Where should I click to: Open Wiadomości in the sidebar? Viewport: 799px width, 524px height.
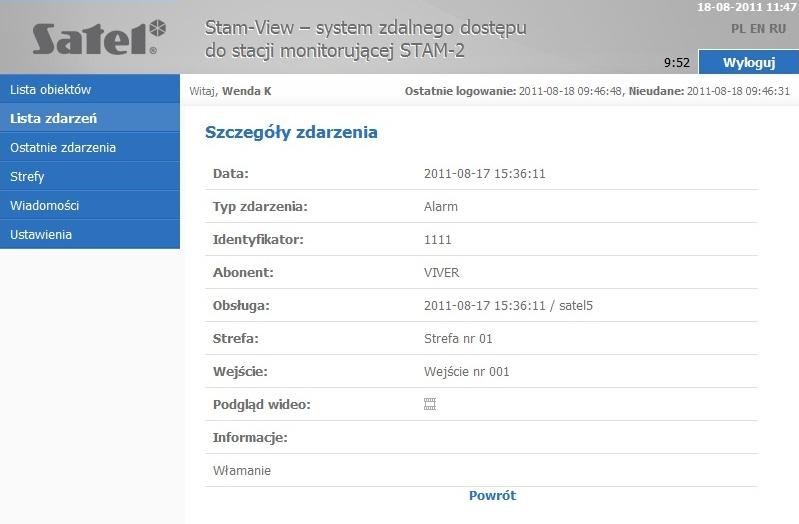coord(90,205)
